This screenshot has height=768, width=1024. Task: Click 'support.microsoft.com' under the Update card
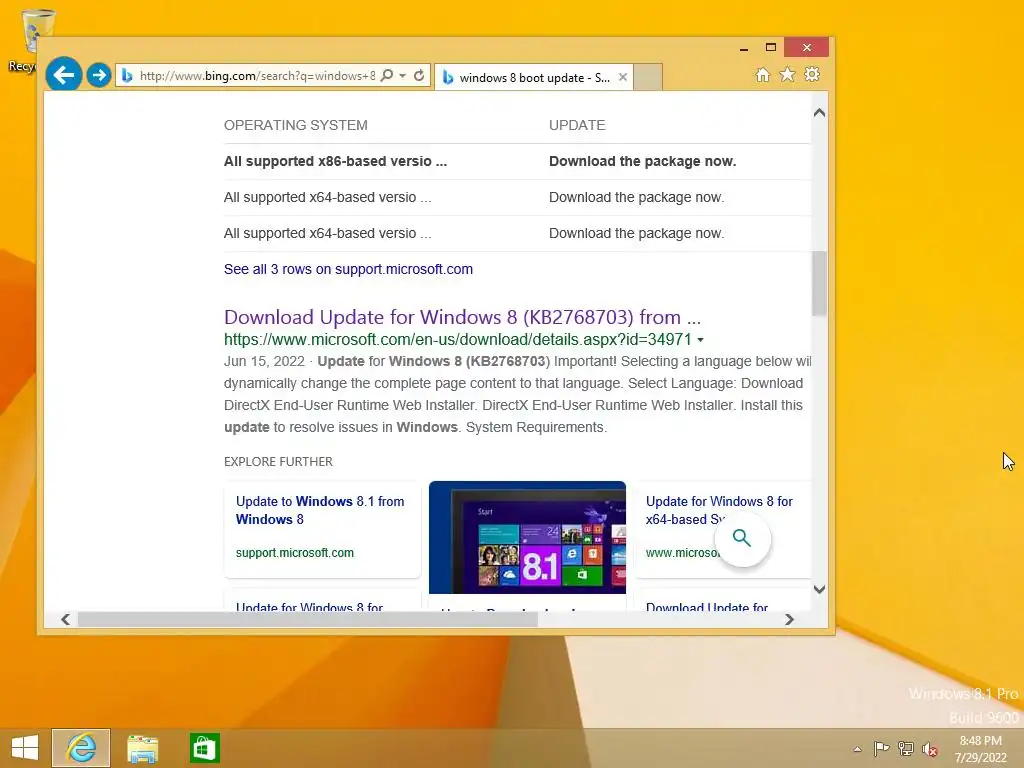(x=295, y=552)
